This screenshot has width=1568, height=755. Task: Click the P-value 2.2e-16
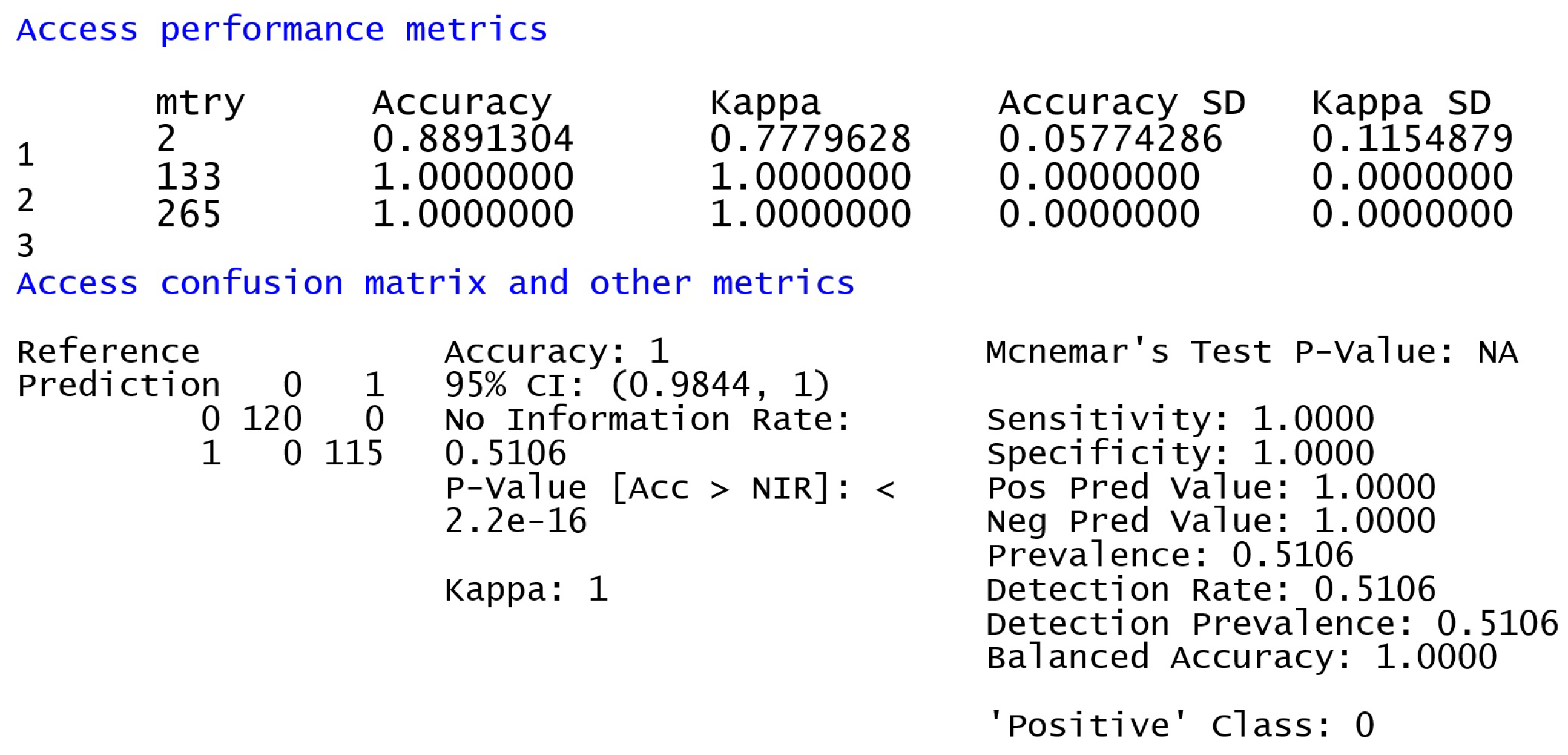[516, 521]
